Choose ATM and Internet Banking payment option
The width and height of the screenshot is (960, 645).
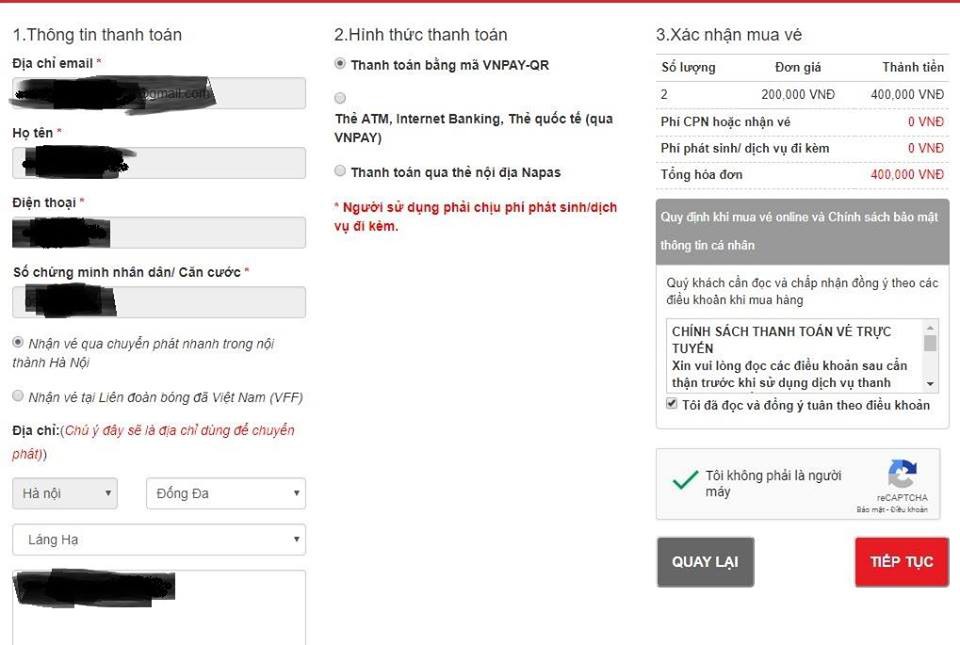coord(339,98)
